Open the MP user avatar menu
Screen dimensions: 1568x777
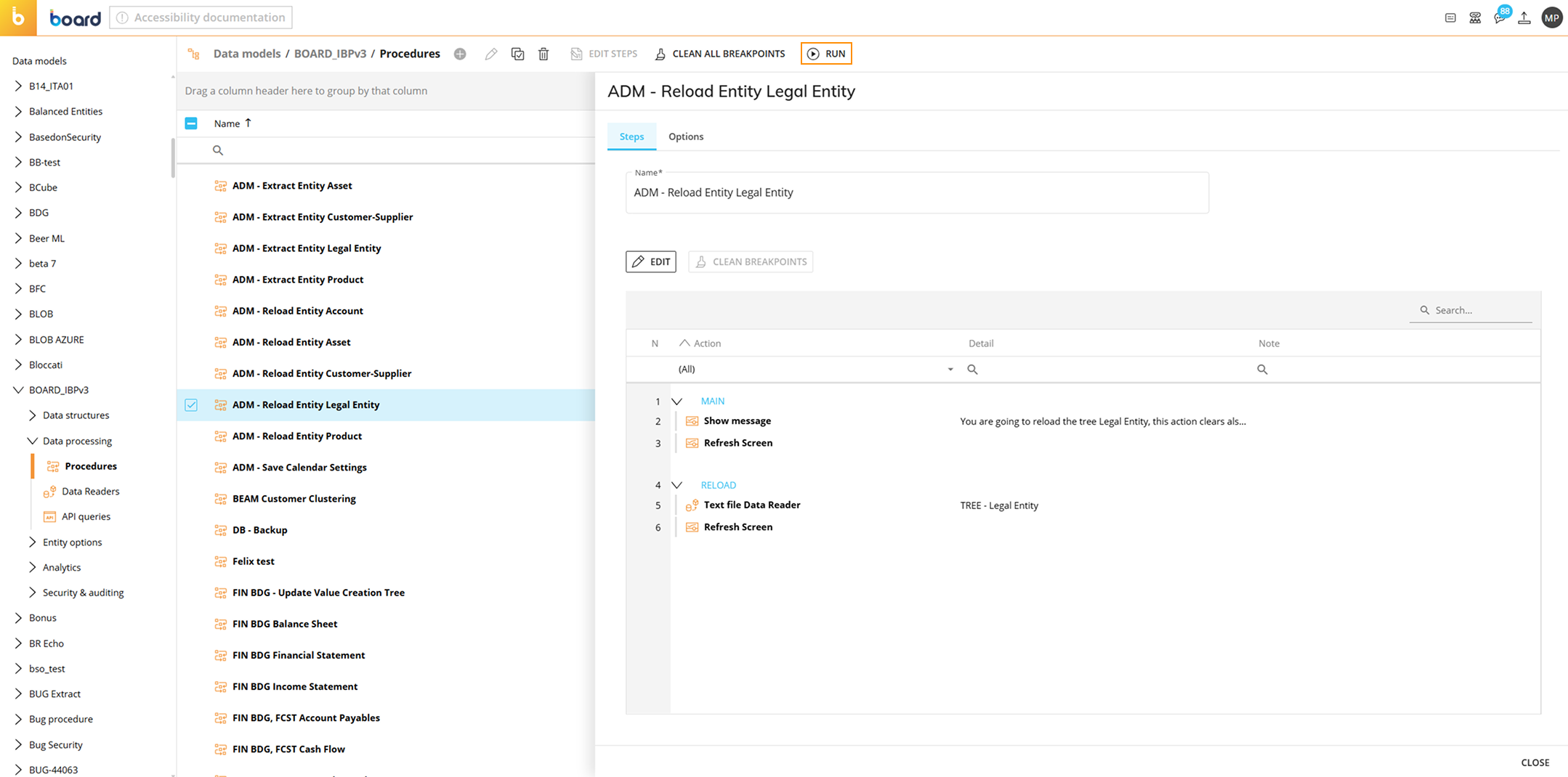(1552, 17)
